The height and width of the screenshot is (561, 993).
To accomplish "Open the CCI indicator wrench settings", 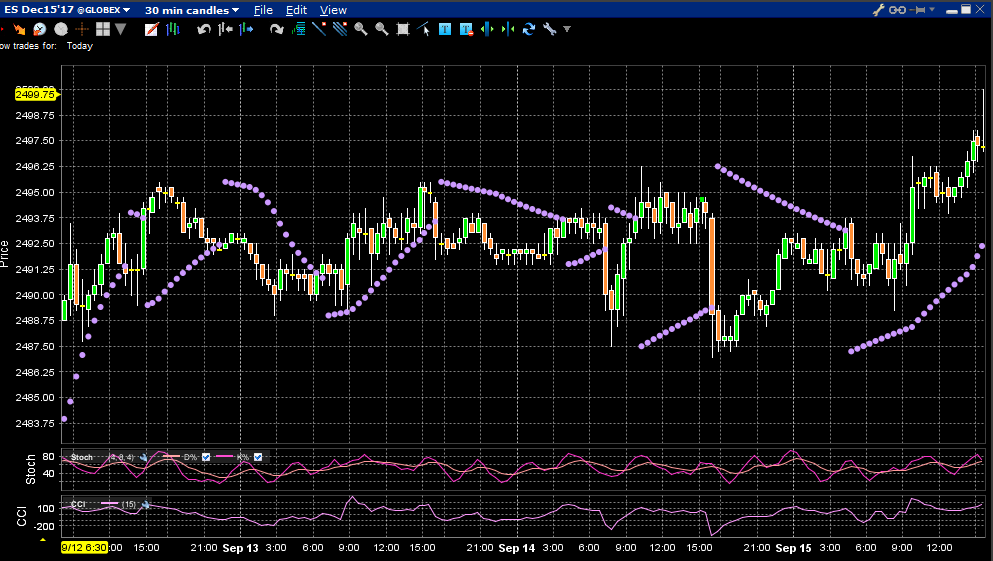I will pos(146,505).
